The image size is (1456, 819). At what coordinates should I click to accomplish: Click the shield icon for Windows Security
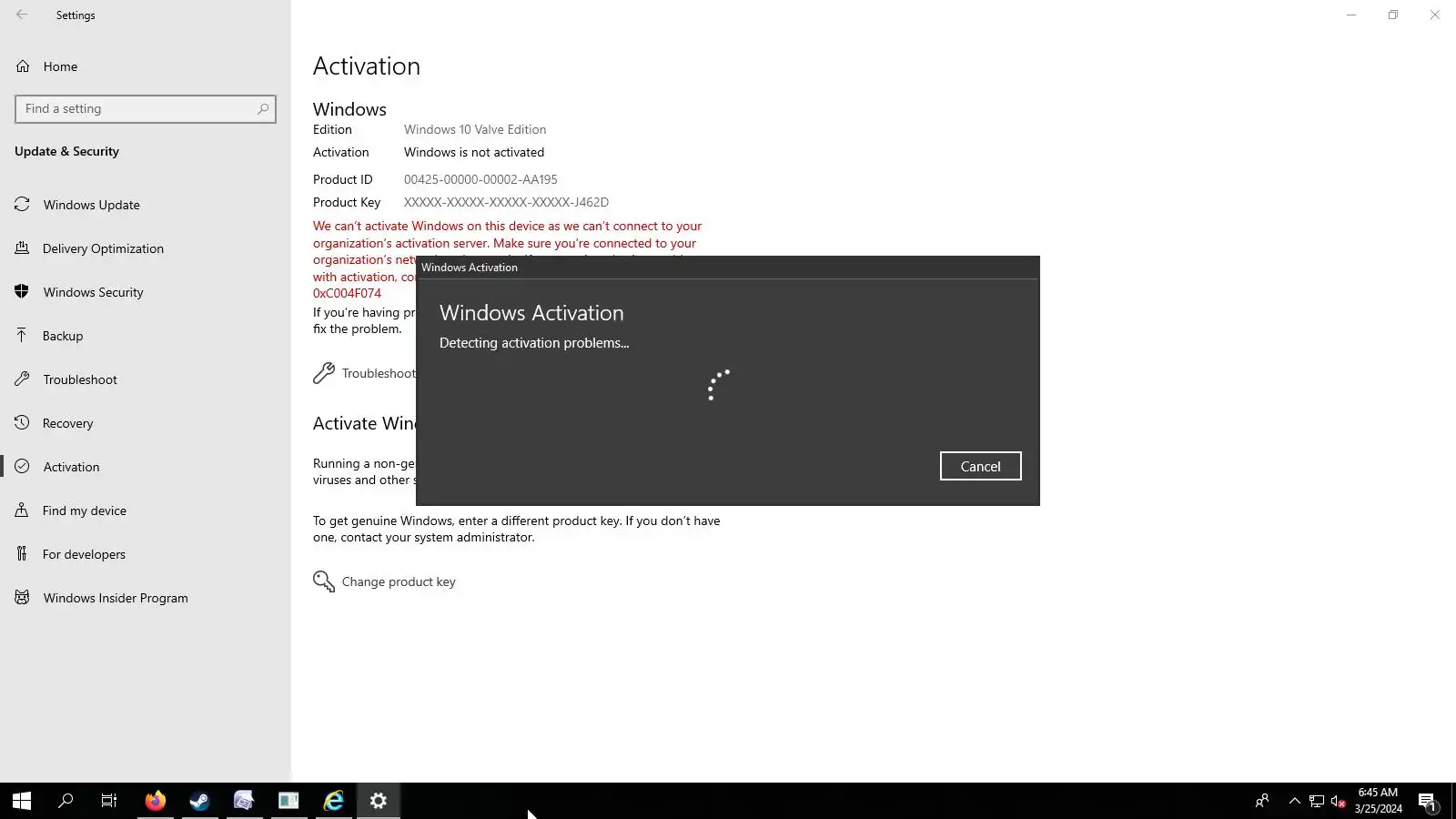22,292
